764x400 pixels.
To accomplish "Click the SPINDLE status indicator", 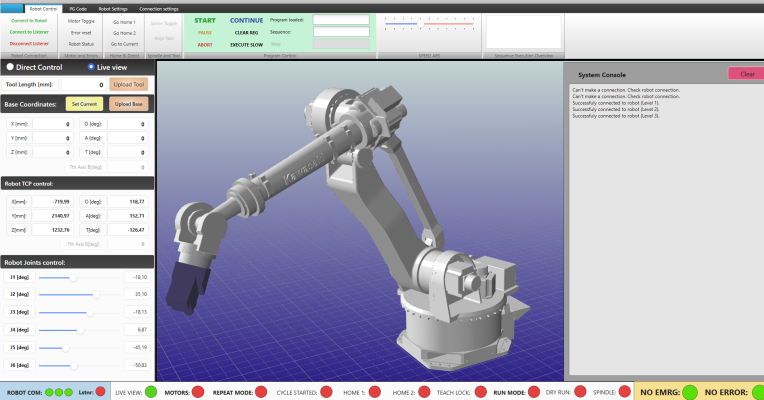I will point(624,392).
